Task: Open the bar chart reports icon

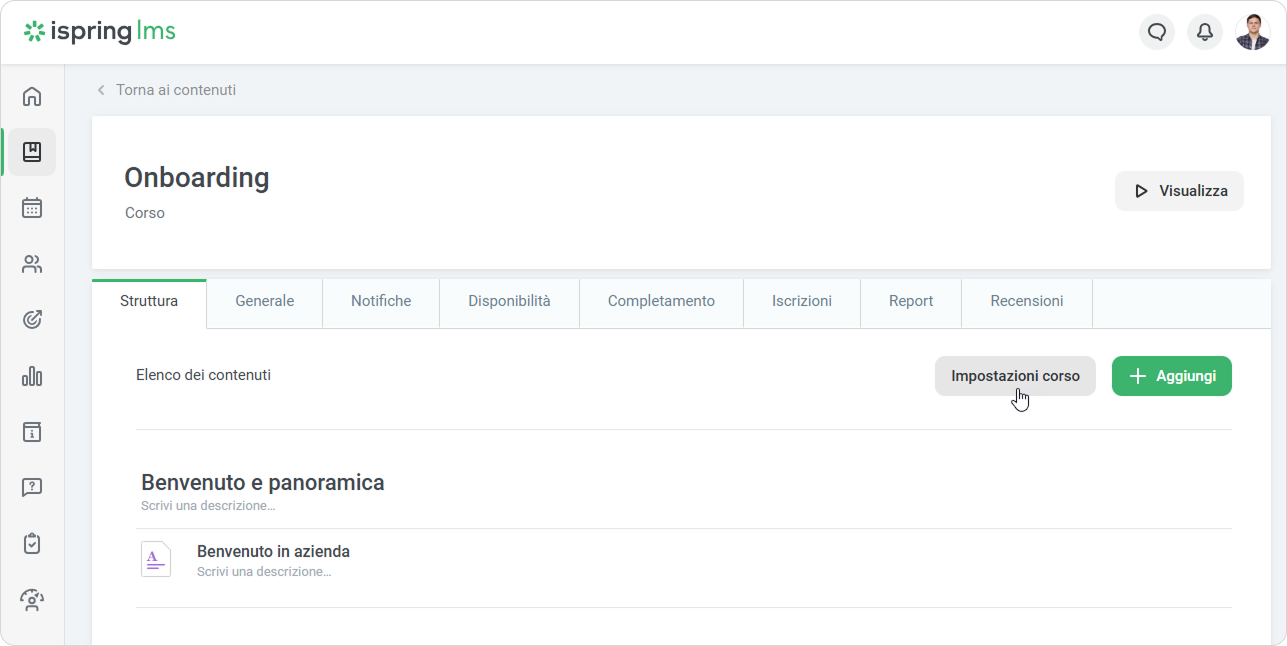Action: point(32,376)
